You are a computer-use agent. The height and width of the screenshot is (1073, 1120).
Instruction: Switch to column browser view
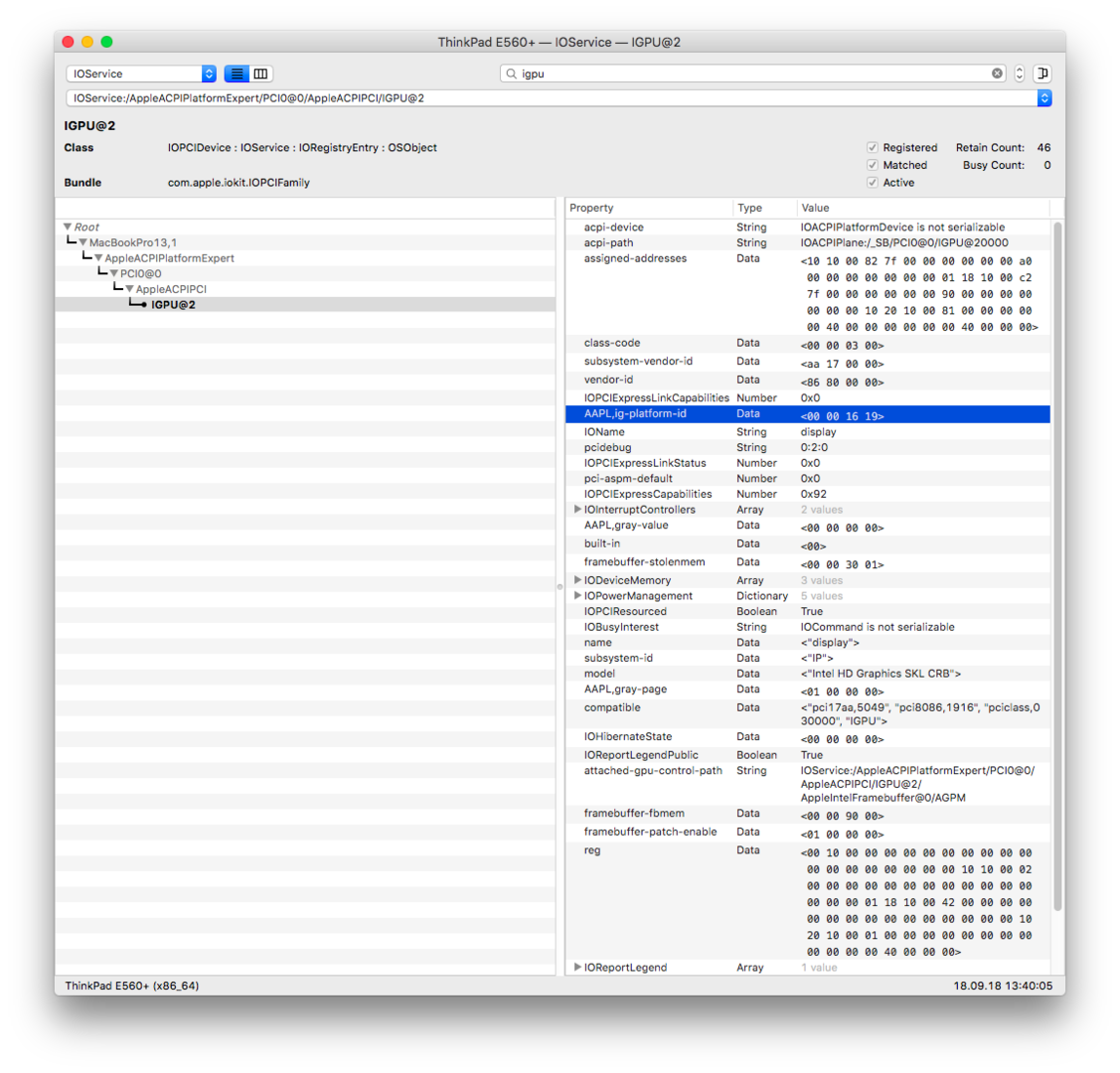(260, 74)
